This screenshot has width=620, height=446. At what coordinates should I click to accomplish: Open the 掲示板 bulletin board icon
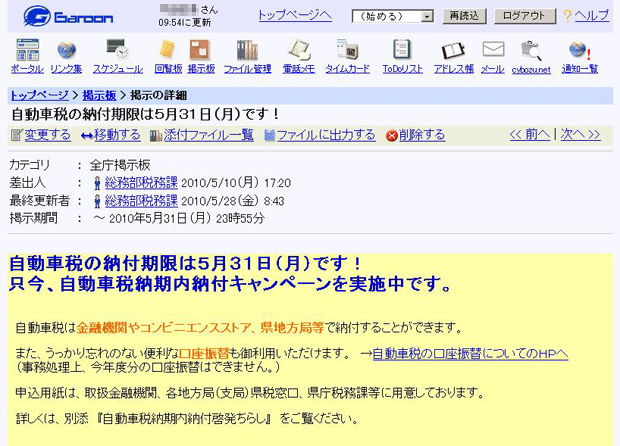201,50
